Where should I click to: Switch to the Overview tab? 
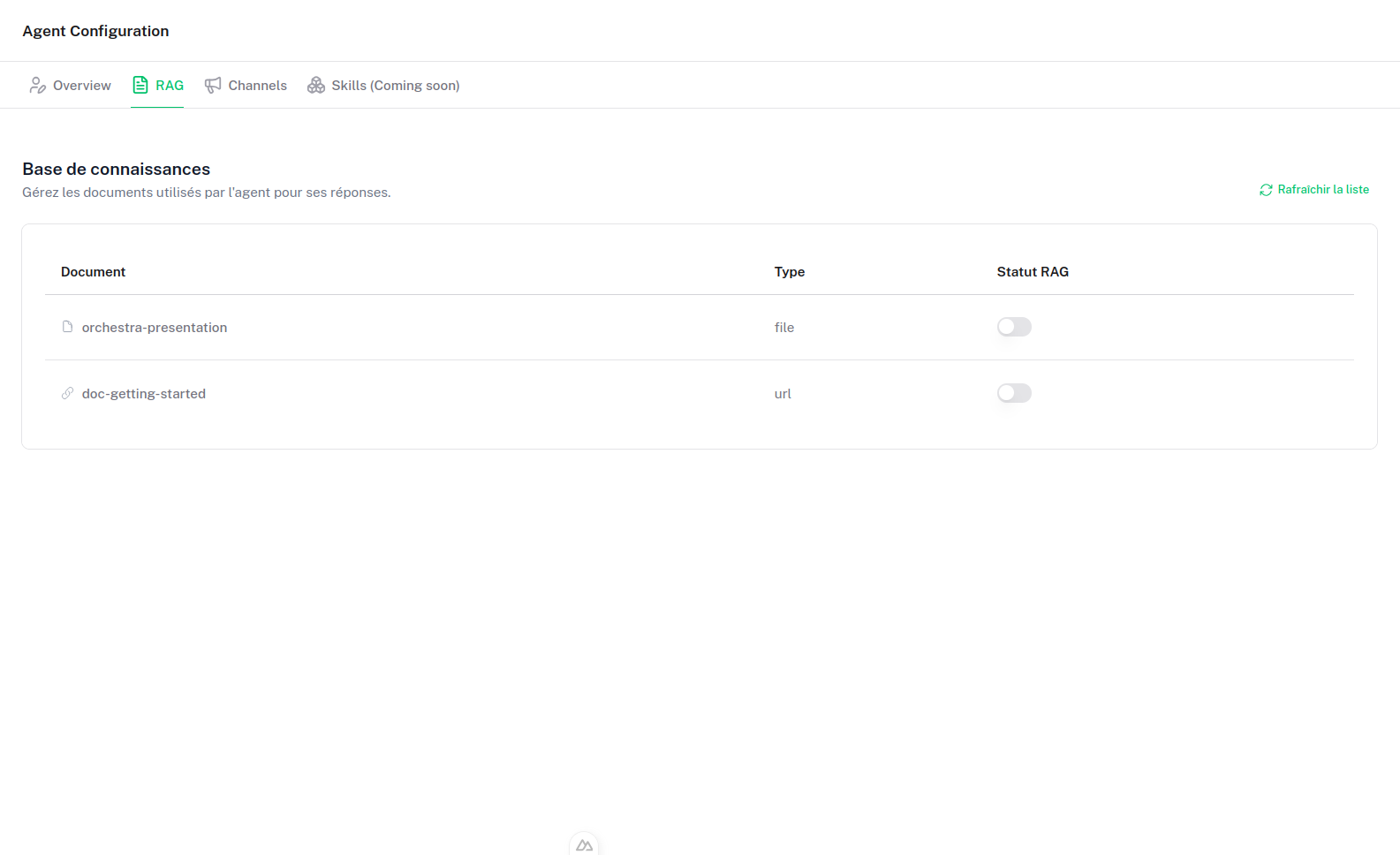[81, 86]
